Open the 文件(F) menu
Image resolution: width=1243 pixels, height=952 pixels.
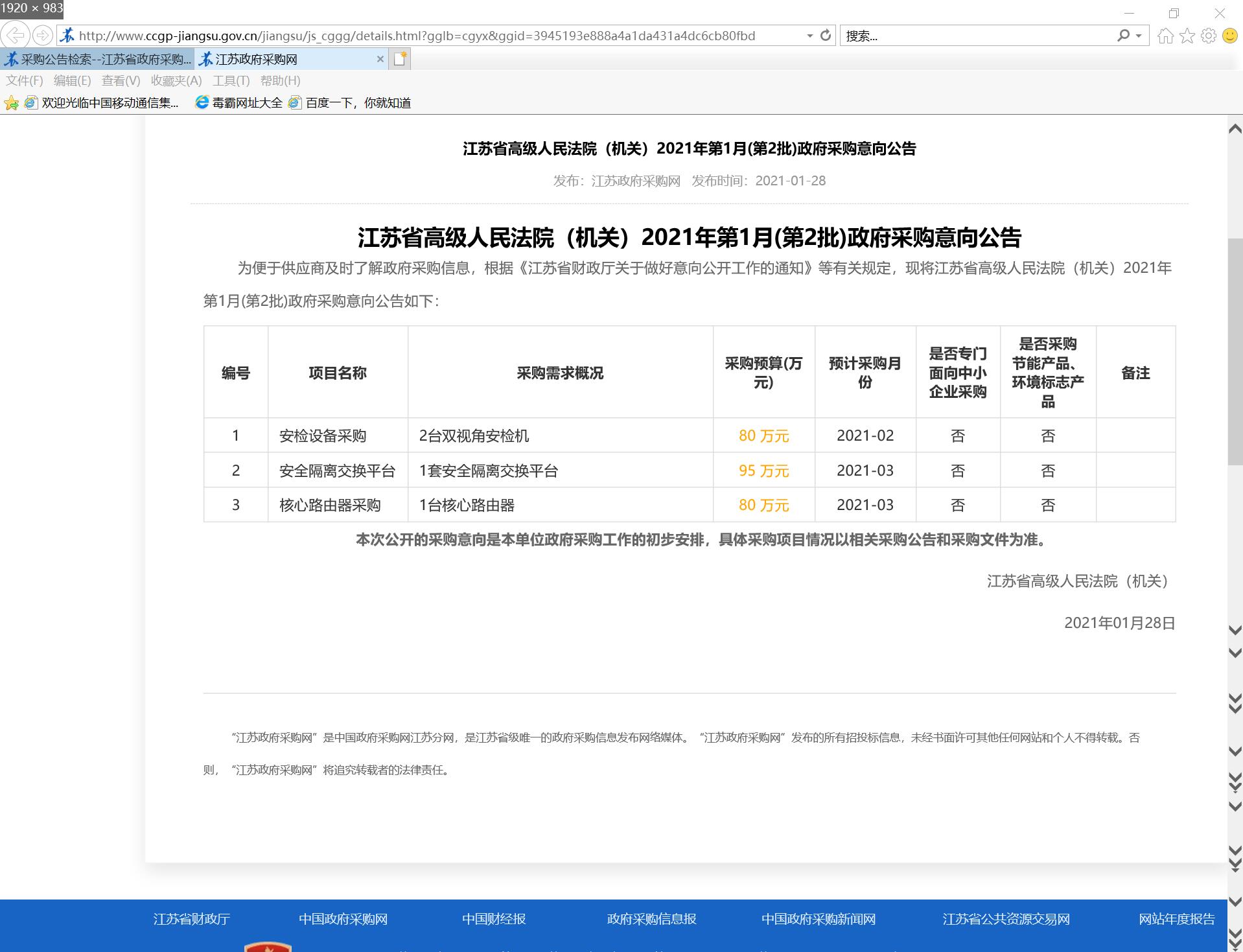click(25, 80)
